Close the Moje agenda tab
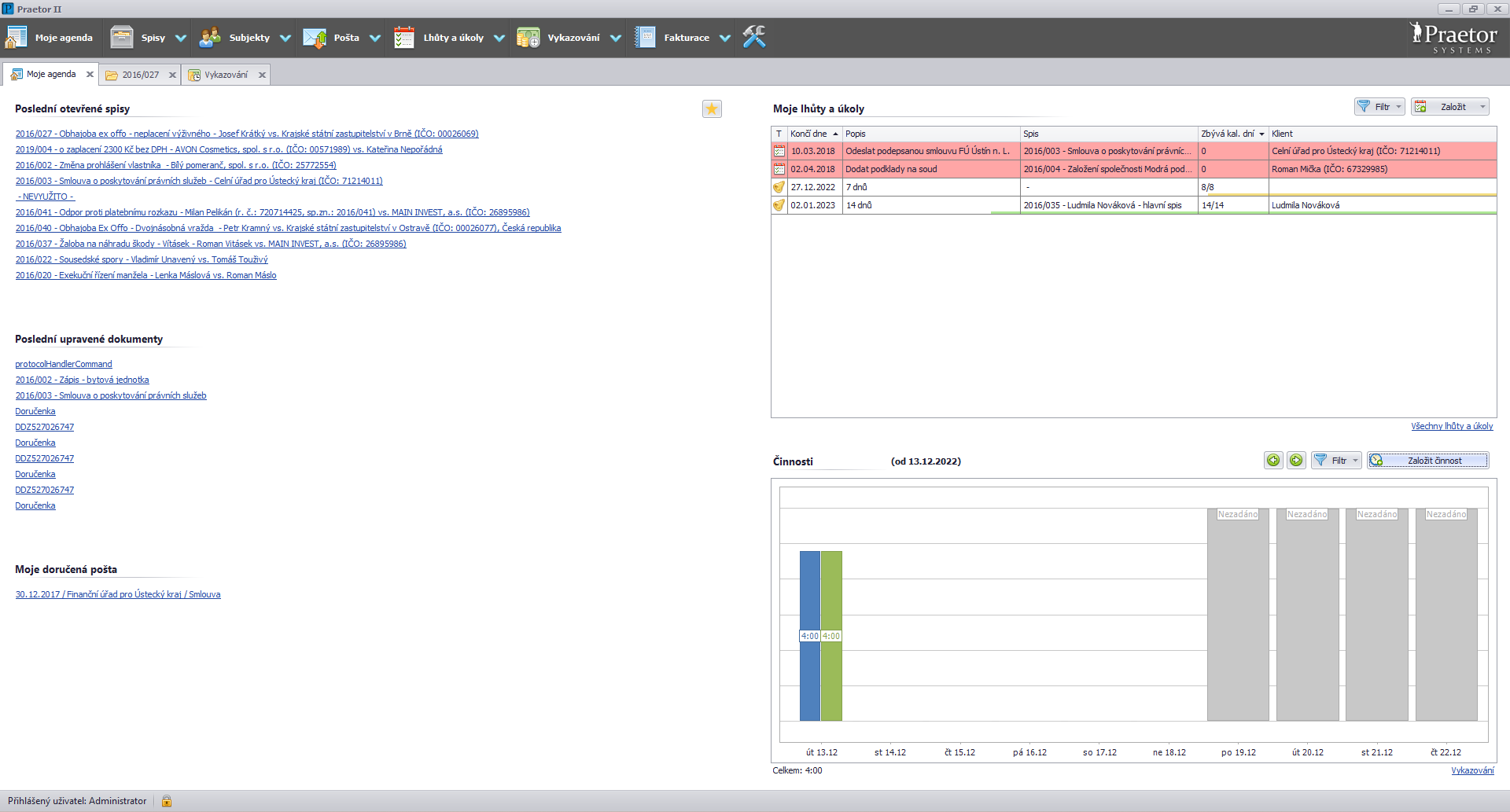Image resolution: width=1510 pixels, height=812 pixels. tap(90, 75)
